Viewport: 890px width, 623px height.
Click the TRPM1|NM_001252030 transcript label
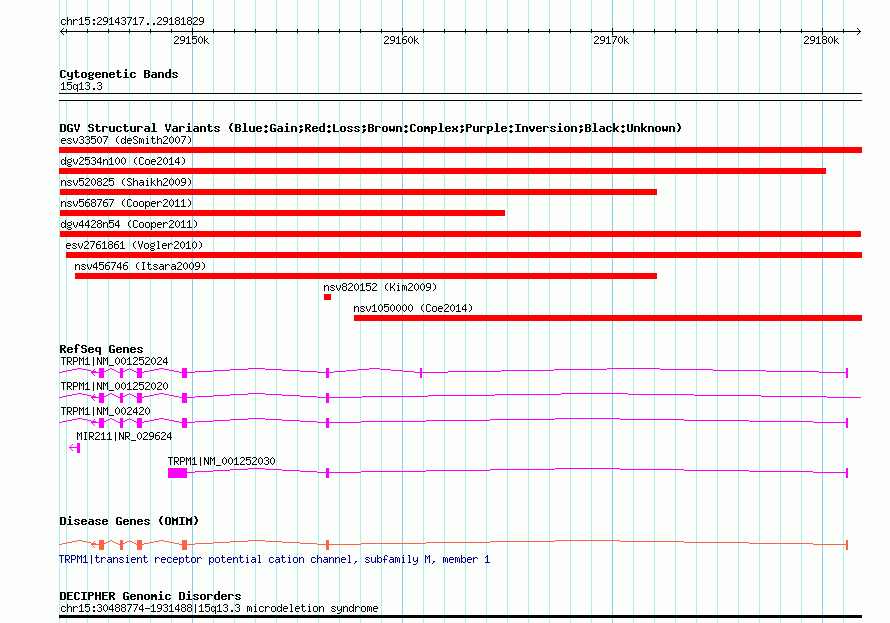(221, 461)
